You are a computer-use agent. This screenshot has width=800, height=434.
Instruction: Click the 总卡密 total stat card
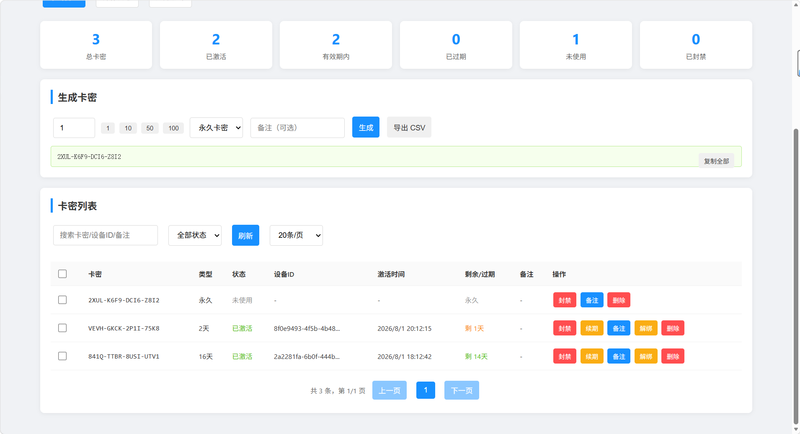(96, 45)
